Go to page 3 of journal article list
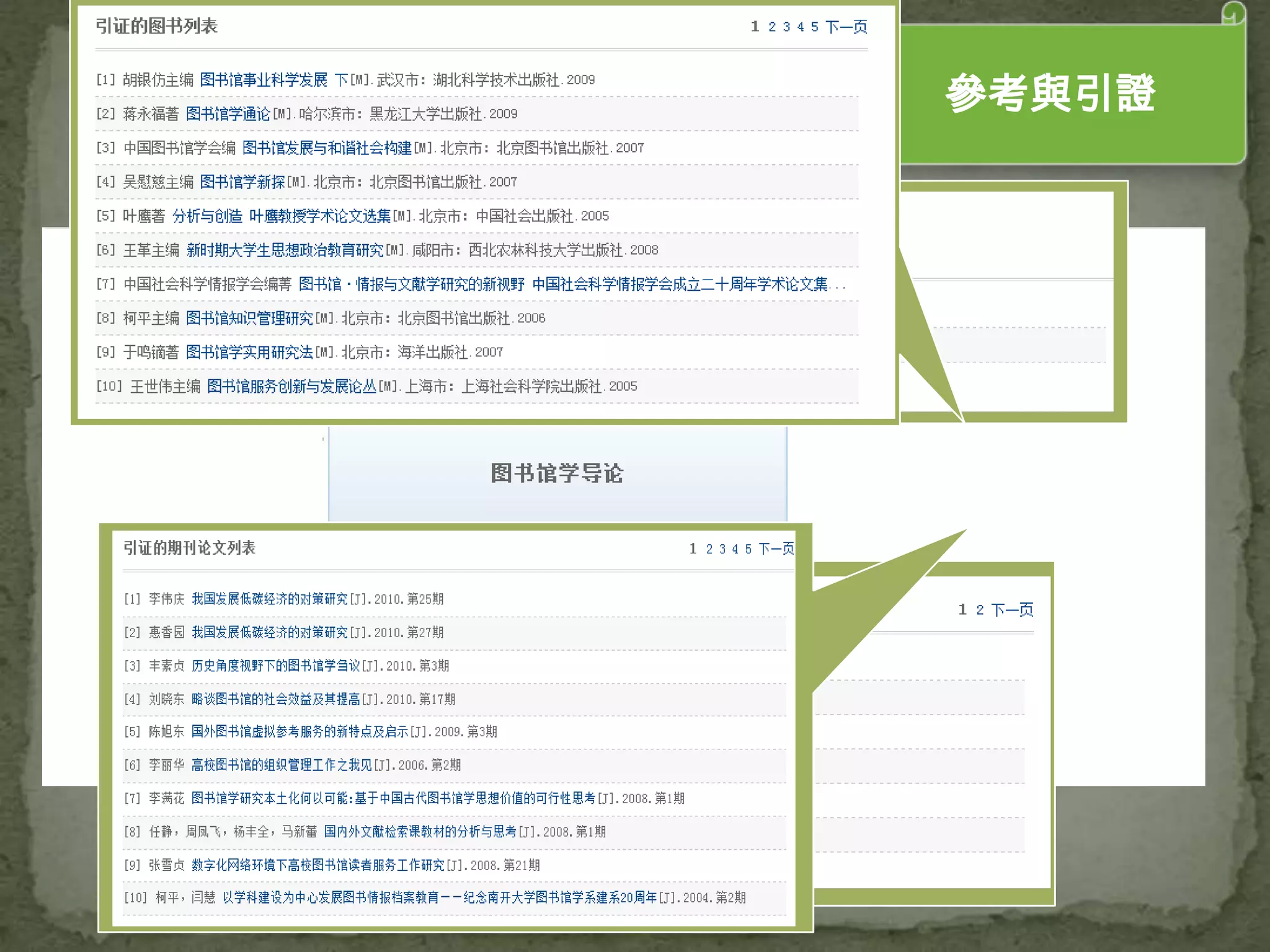The width and height of the screenshot is (1270, 952). (722, 549)
